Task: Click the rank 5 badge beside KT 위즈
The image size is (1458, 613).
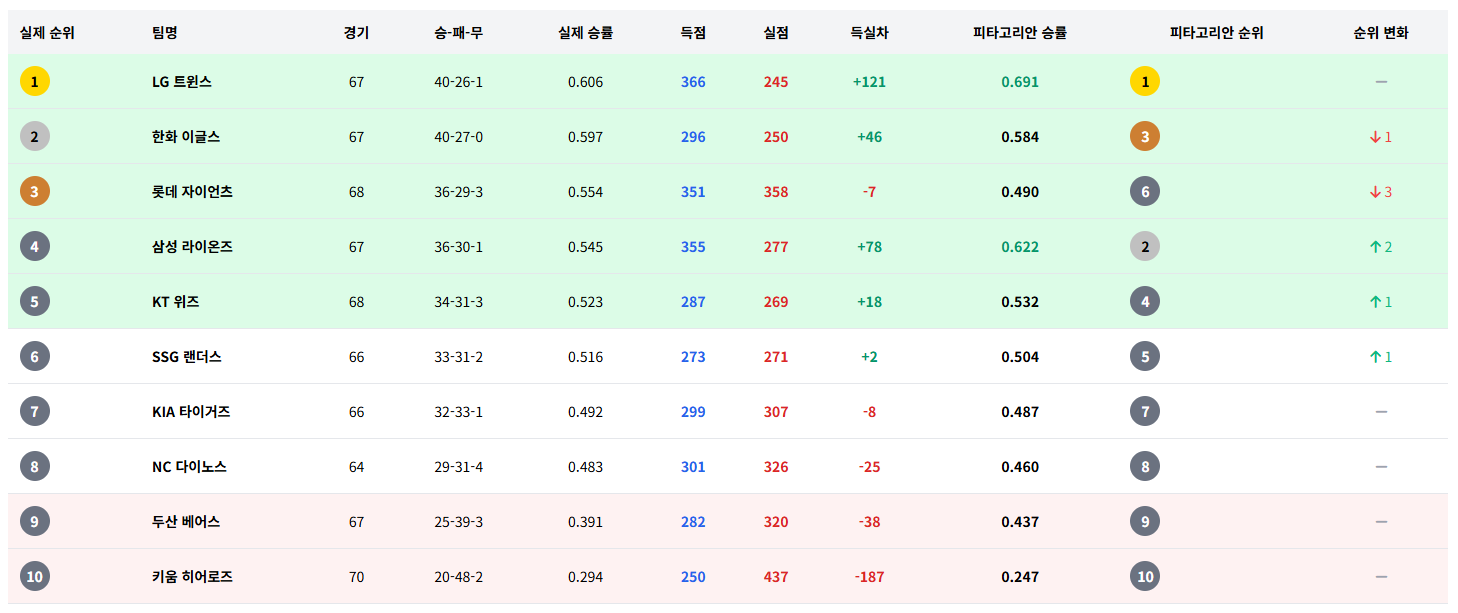Action: [x=35, y=302]
